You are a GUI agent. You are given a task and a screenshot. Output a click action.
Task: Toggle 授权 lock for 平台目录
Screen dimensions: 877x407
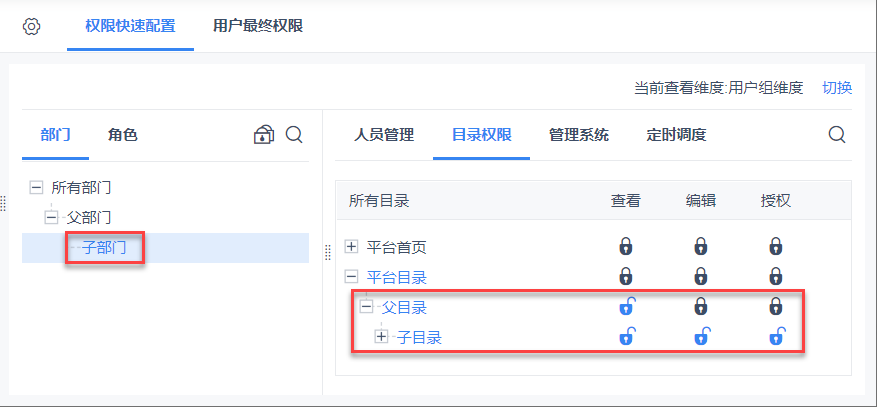pos(776,276)
